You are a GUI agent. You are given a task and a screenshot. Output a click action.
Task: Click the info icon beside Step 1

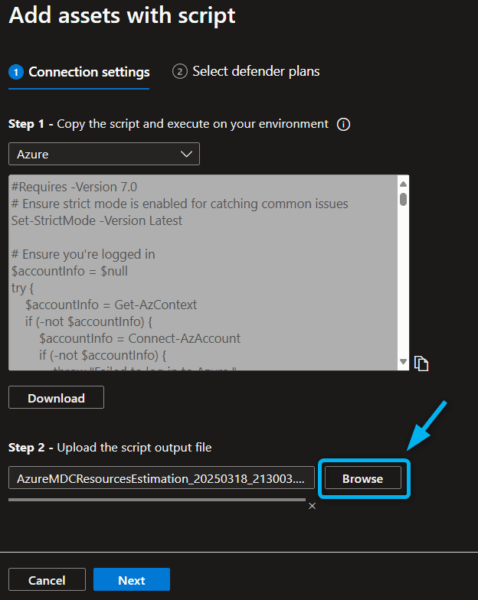pyautogui.click(x=343, y=124)
